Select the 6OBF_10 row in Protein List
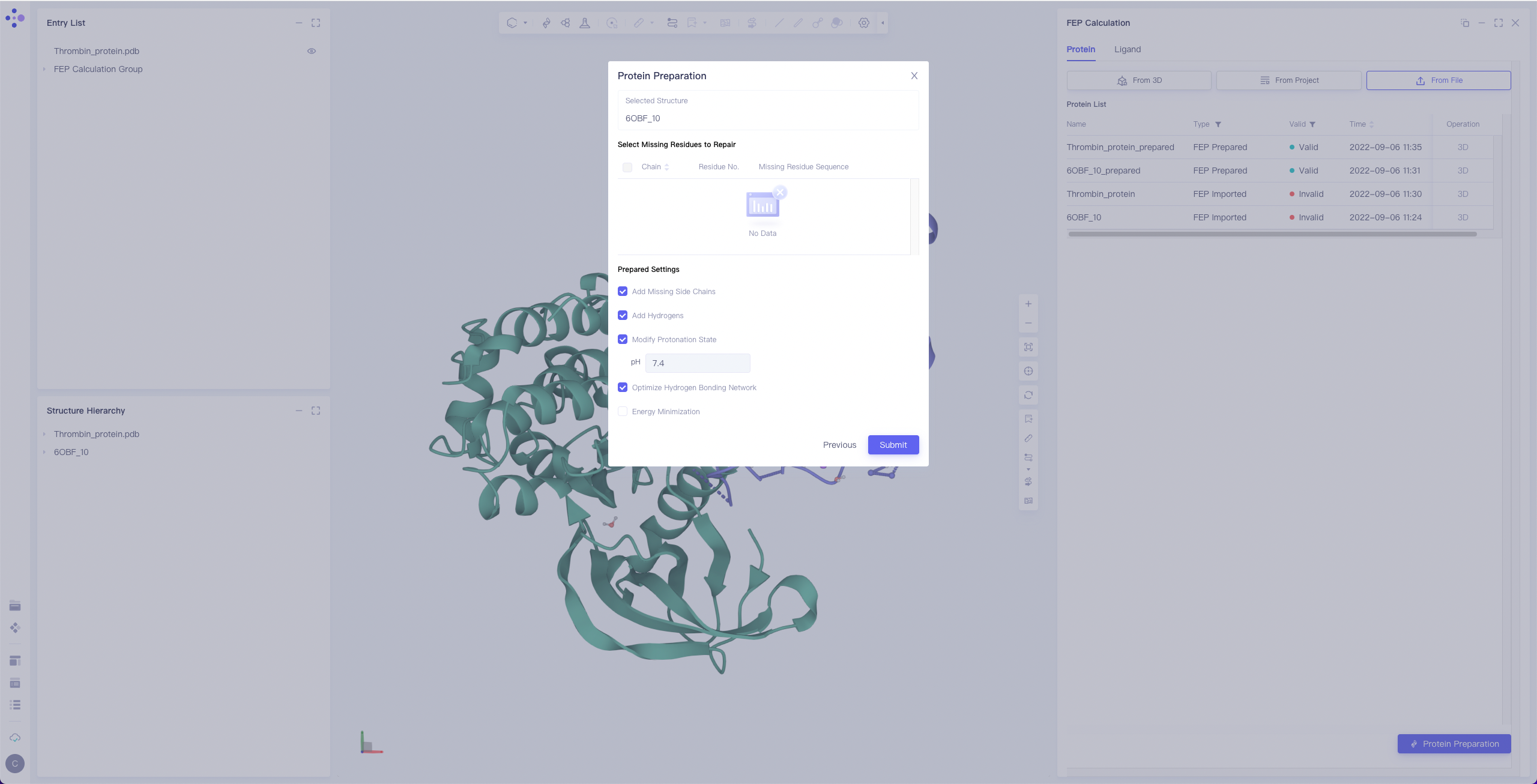The height and width of the screenshot is (784, 1537). pyautogui.click(x=1279, y=217)
